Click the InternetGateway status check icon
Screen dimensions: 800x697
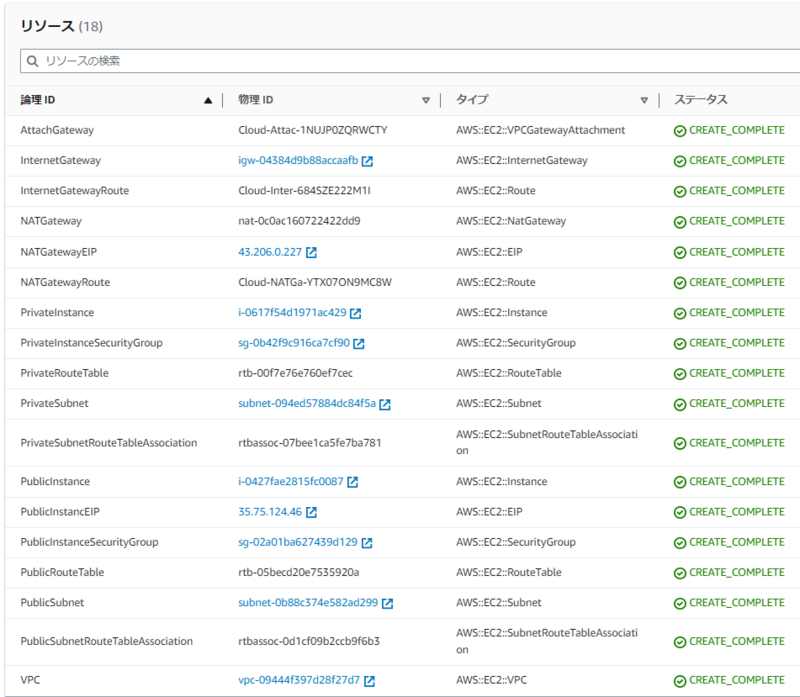point(680,161)
